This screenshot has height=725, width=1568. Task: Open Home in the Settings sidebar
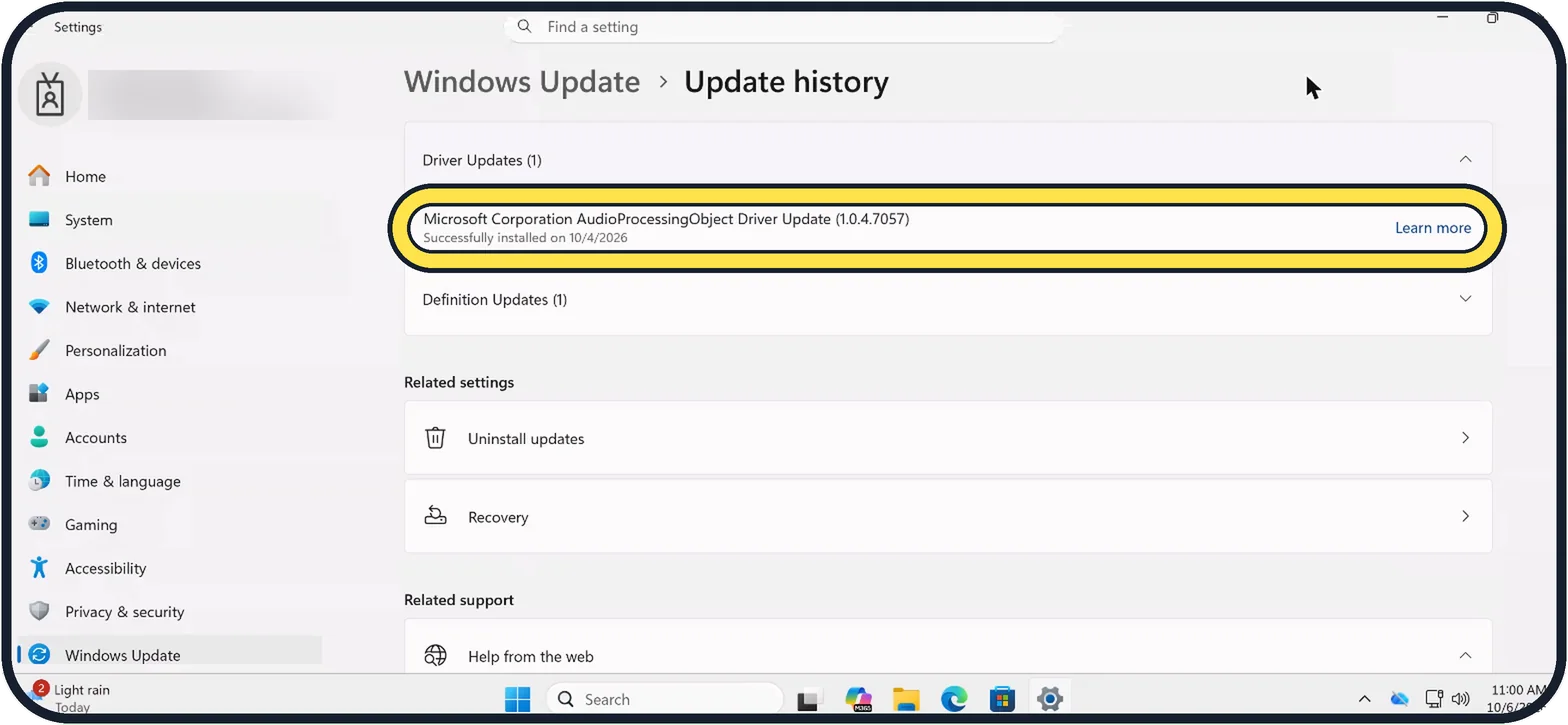click(x=170, y=177)
